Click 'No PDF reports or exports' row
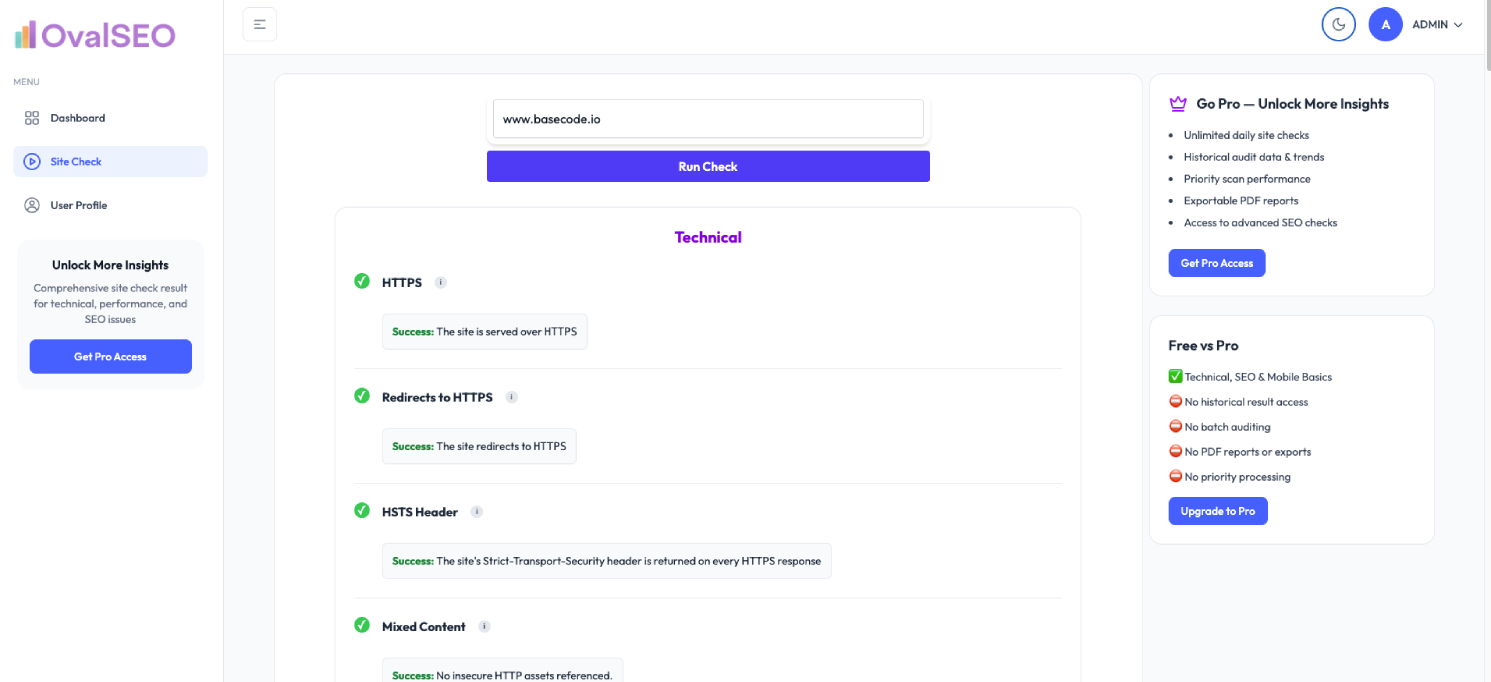This screenshot has width=1491, height=682. coord(1240,452)
